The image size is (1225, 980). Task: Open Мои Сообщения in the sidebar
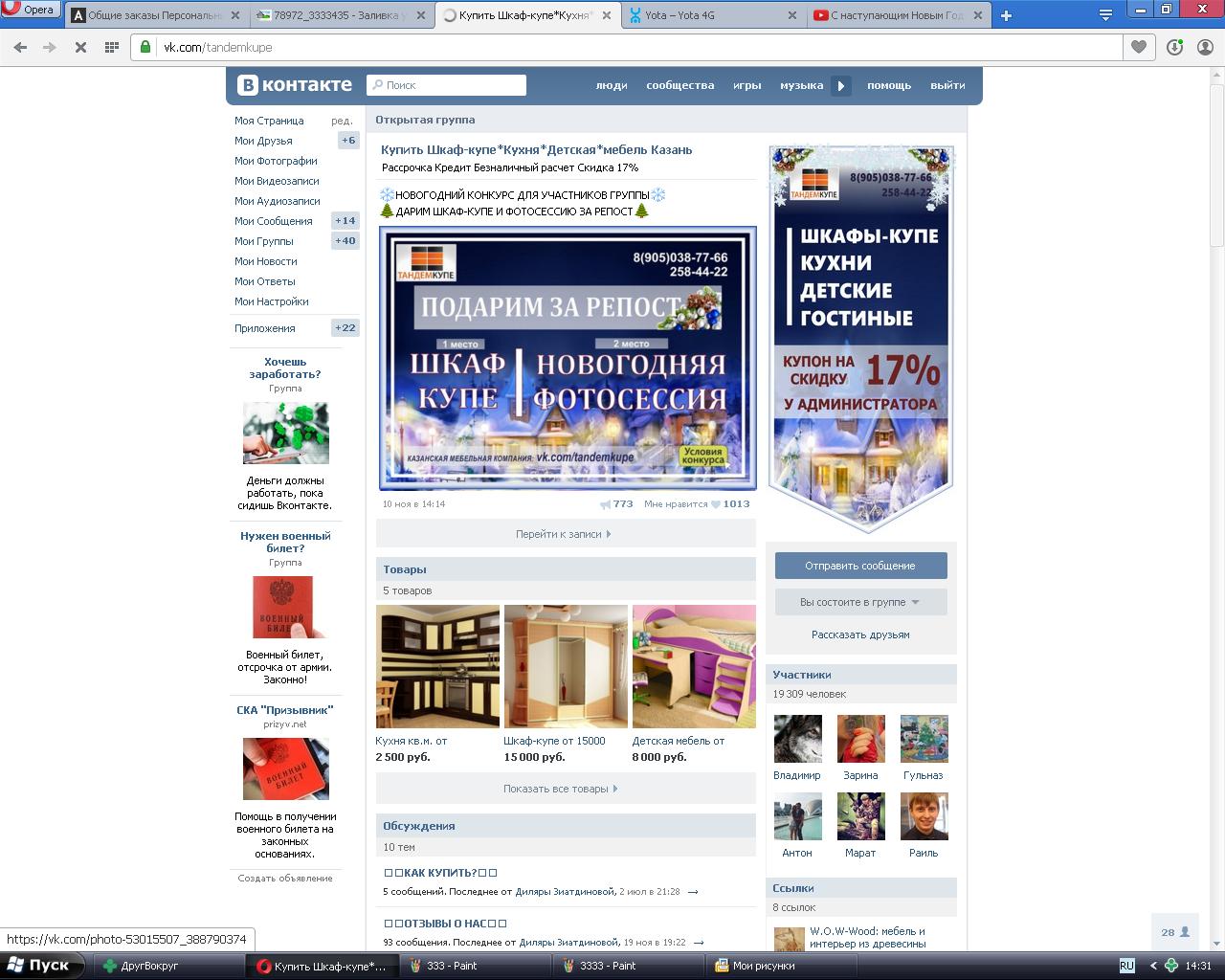click(274, 221)
